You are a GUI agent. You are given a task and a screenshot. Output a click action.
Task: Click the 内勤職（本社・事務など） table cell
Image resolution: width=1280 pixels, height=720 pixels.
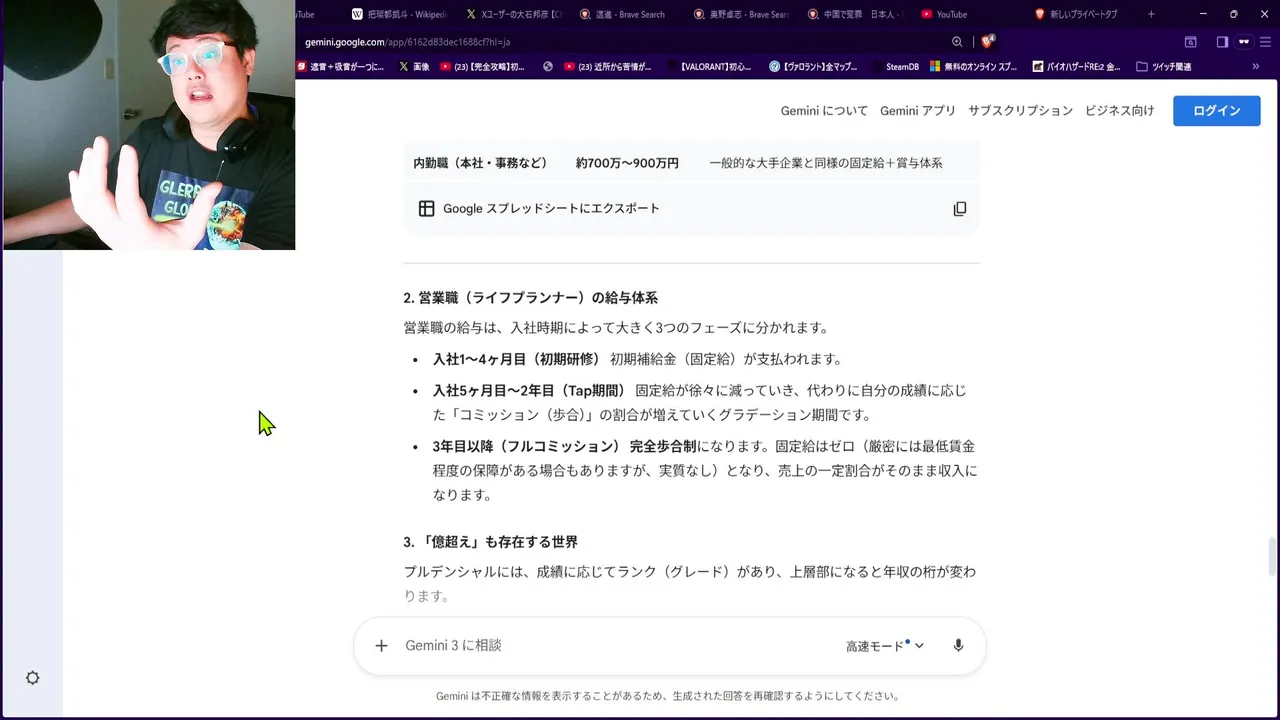coord(481,163)
